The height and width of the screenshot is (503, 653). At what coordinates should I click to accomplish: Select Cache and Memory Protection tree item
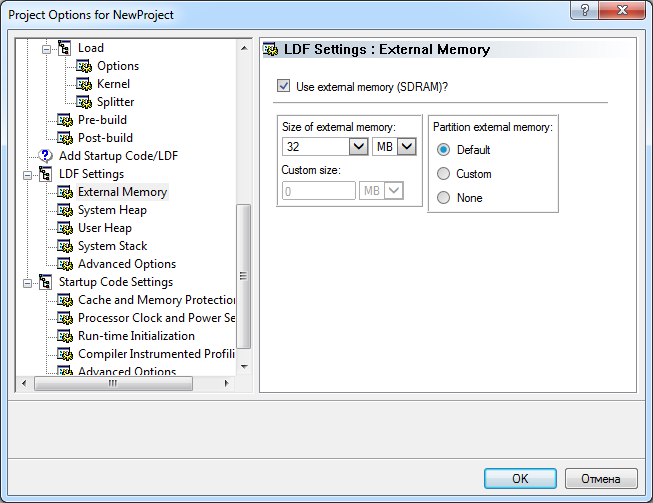pos(156,300)
